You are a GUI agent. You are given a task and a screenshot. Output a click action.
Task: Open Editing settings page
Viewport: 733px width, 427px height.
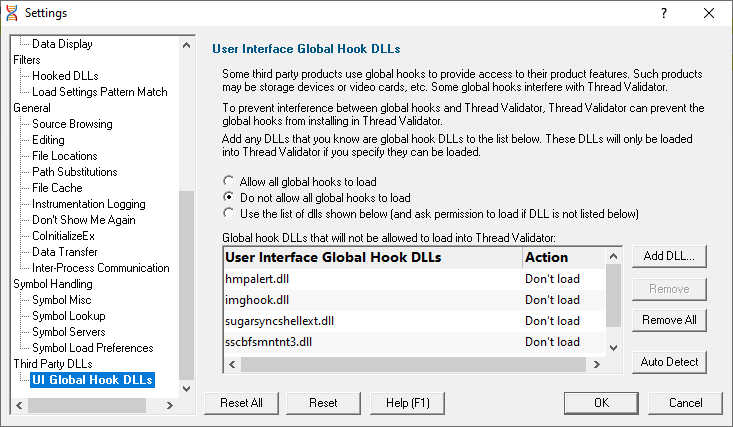(x=48, y=140)
